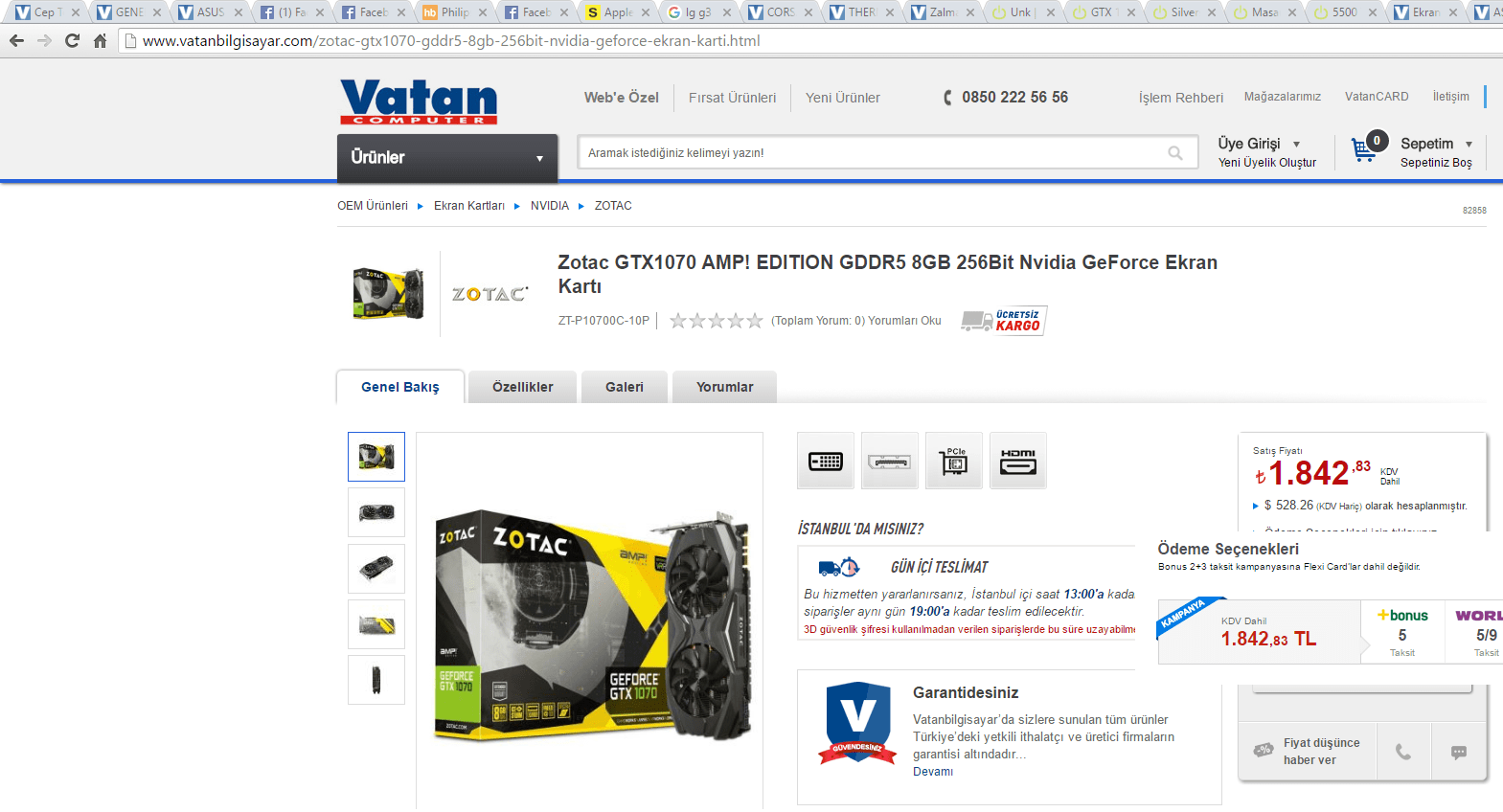Screen dimensions: 1503x812
Task: Reload the page with the refresh icon
Action: coord(72,41)
